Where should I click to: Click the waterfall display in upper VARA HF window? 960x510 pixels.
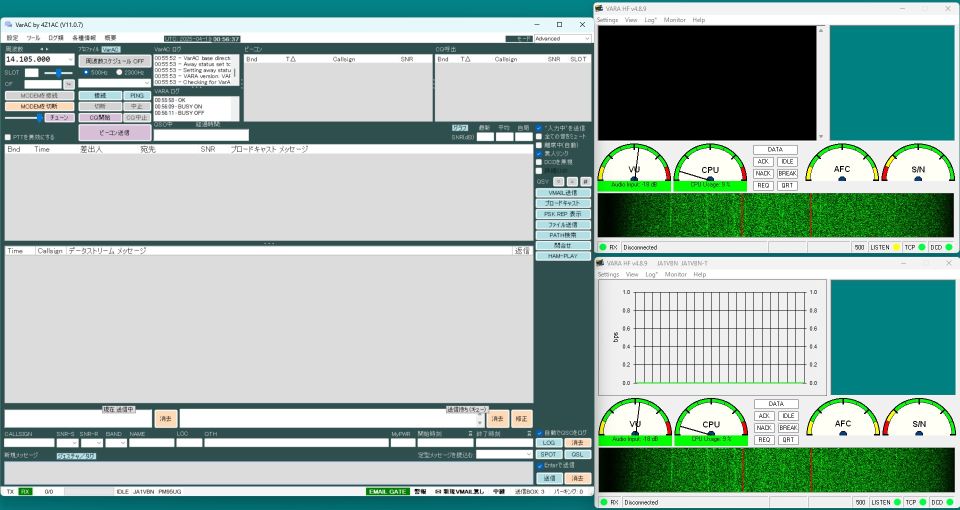coord(775,215)
